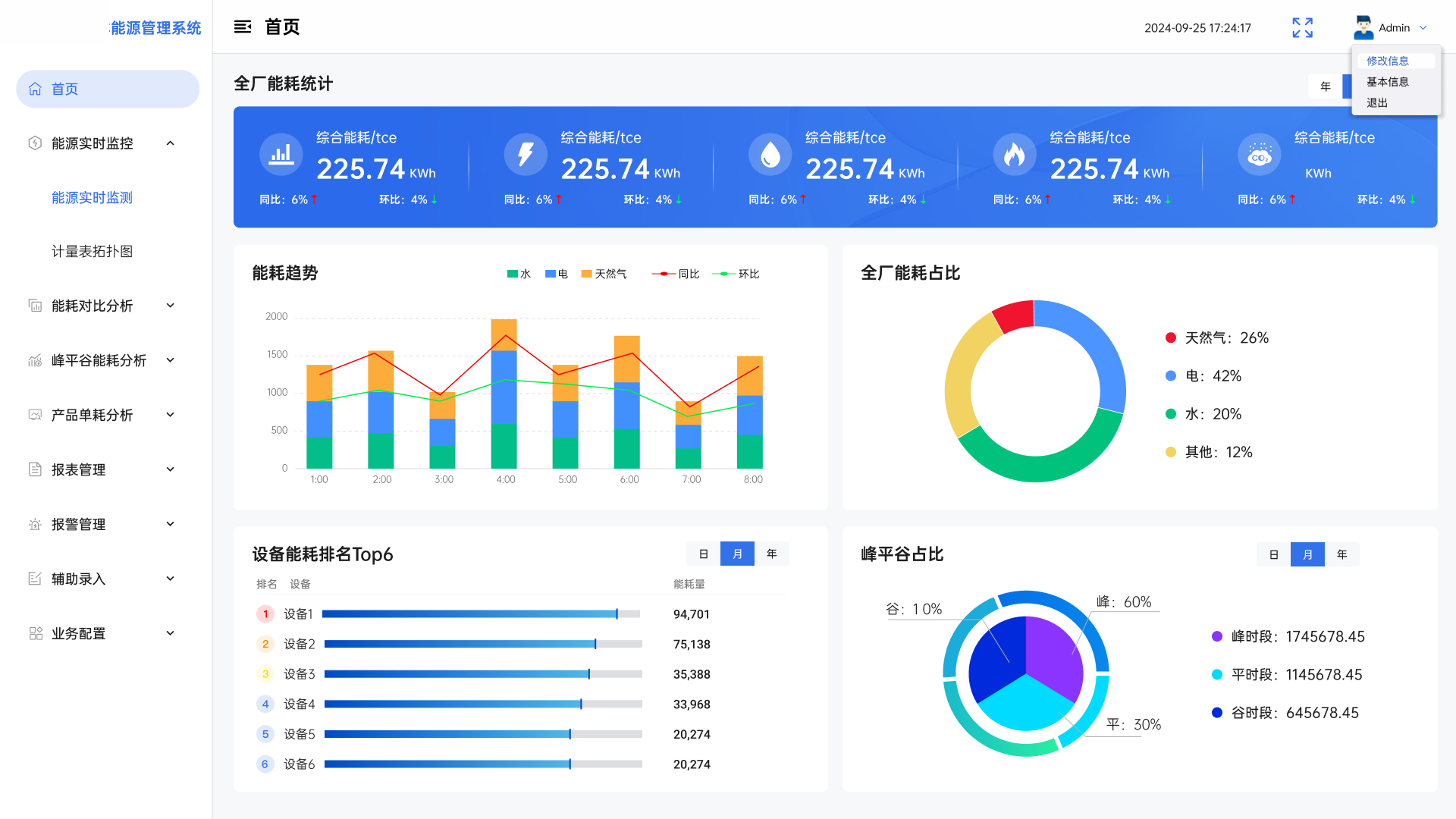This screenshot has width=1456, height=819.
Task: Click the 设备1 energy progress bar
Action: coord(481,614)
